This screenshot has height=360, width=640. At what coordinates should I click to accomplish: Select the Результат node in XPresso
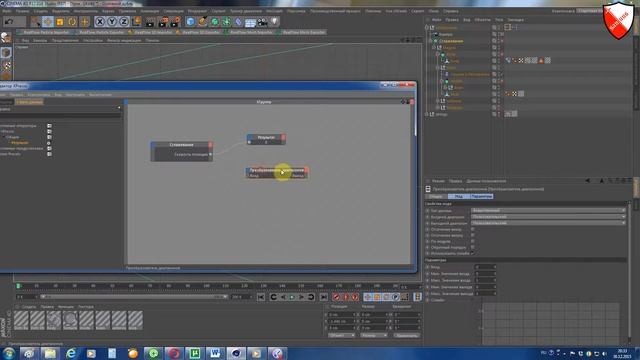(x=266, y=139)
